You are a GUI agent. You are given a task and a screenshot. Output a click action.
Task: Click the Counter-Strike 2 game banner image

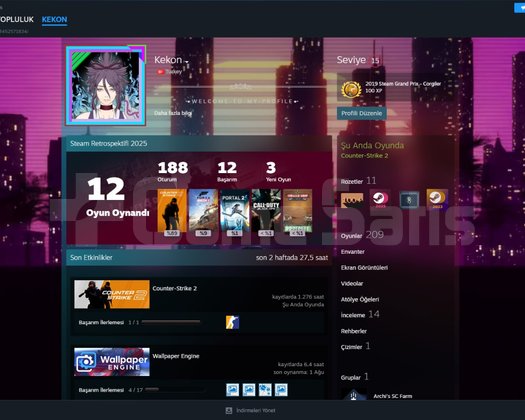112,294
